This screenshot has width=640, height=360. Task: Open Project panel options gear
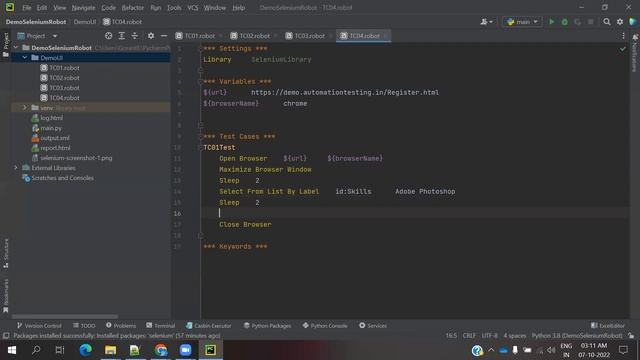tap(151, 36)
